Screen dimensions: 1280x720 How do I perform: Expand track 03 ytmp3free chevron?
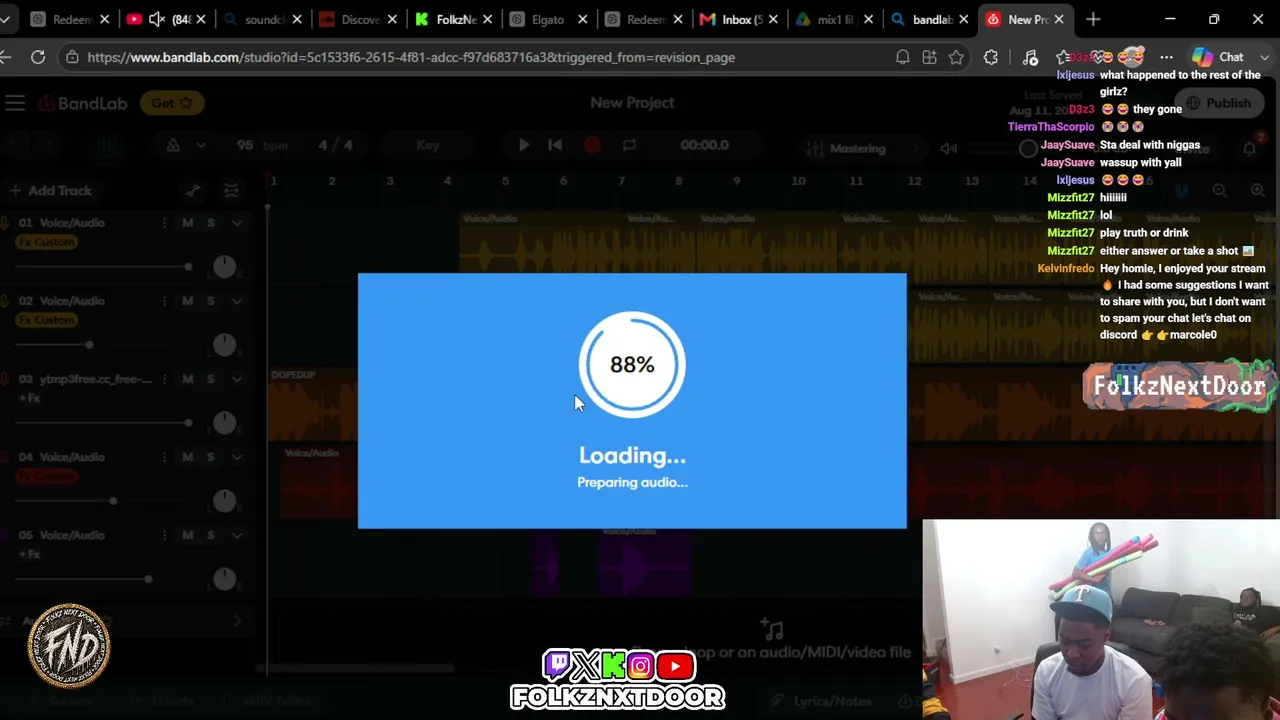(237, 379)
